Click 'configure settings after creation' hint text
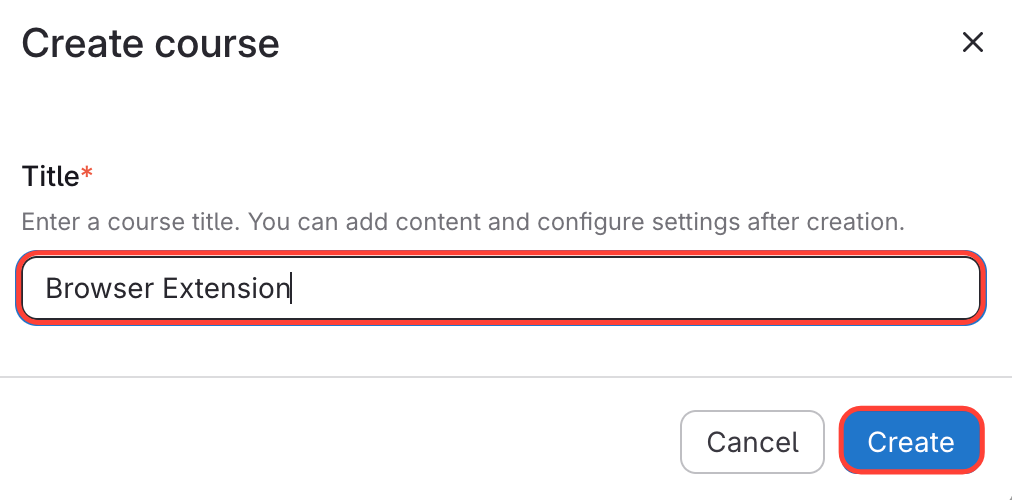The width and height of the screenshot is (1012, 500). pyautogui.click(x=730, y=222)
